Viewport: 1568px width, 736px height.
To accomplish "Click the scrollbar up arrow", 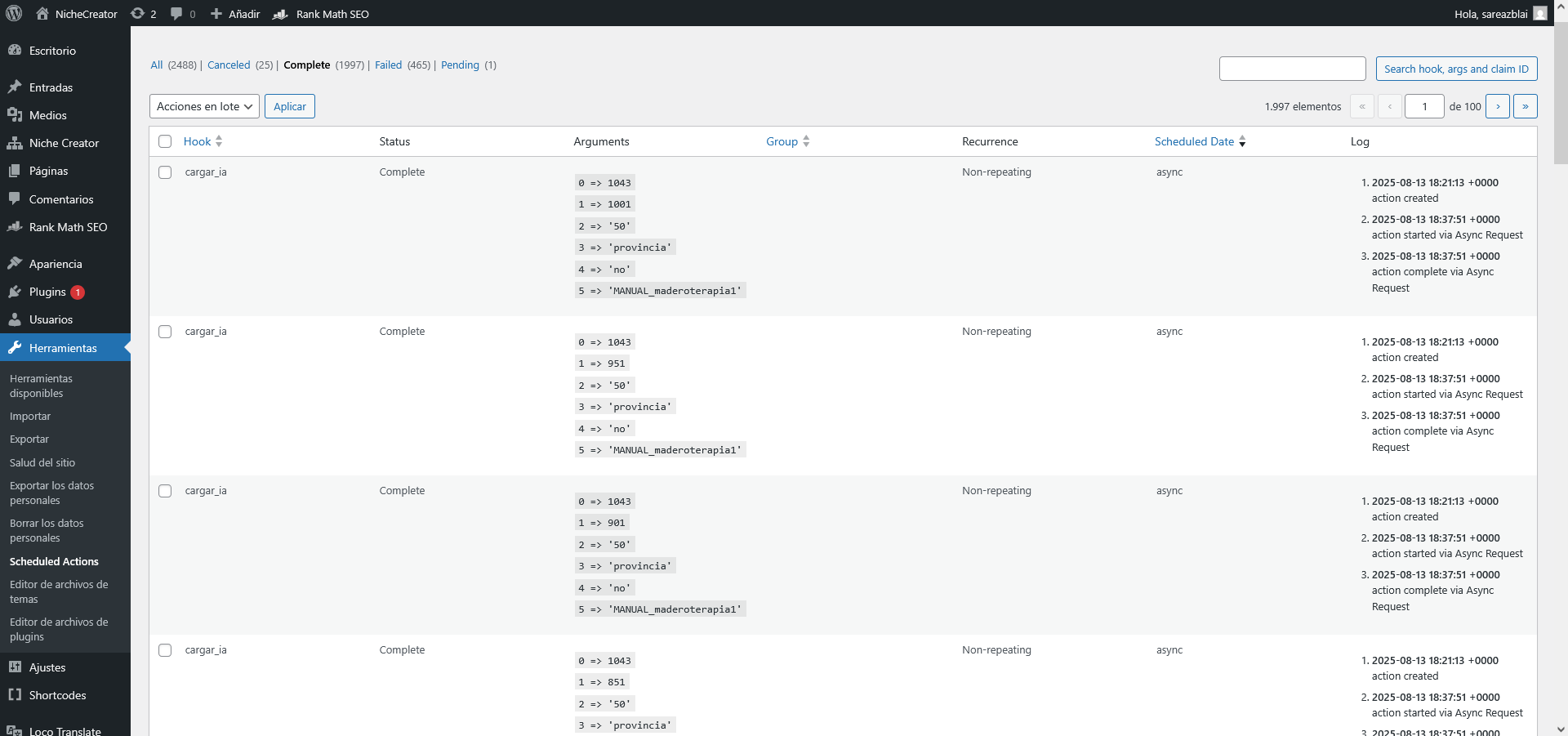I will [1561, 6].
